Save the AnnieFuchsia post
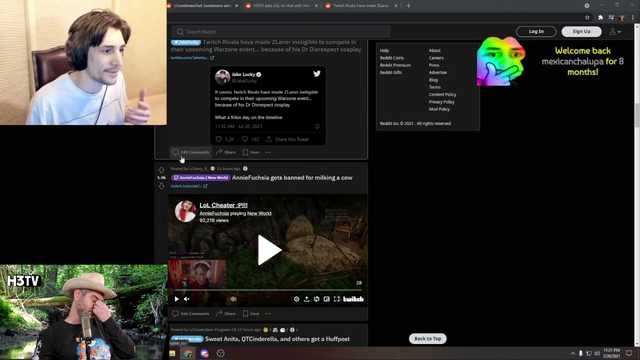Screen dimensions: 640x360 pos(251,314)
